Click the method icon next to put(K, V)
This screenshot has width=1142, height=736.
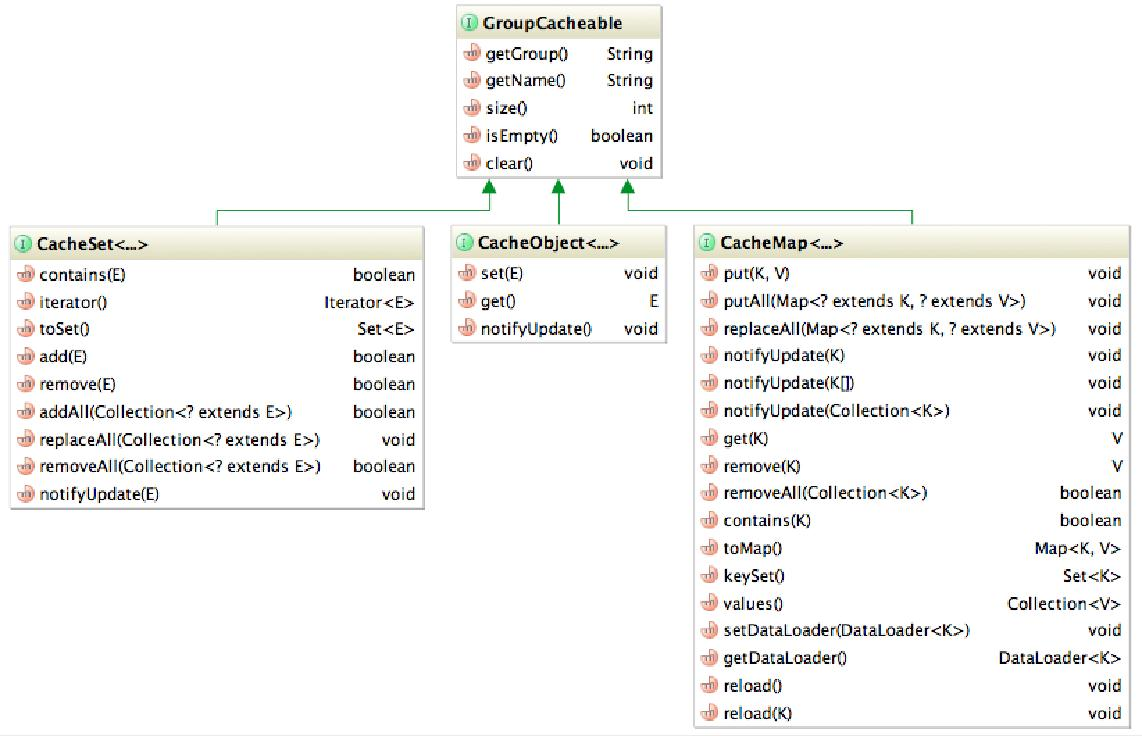709,273
